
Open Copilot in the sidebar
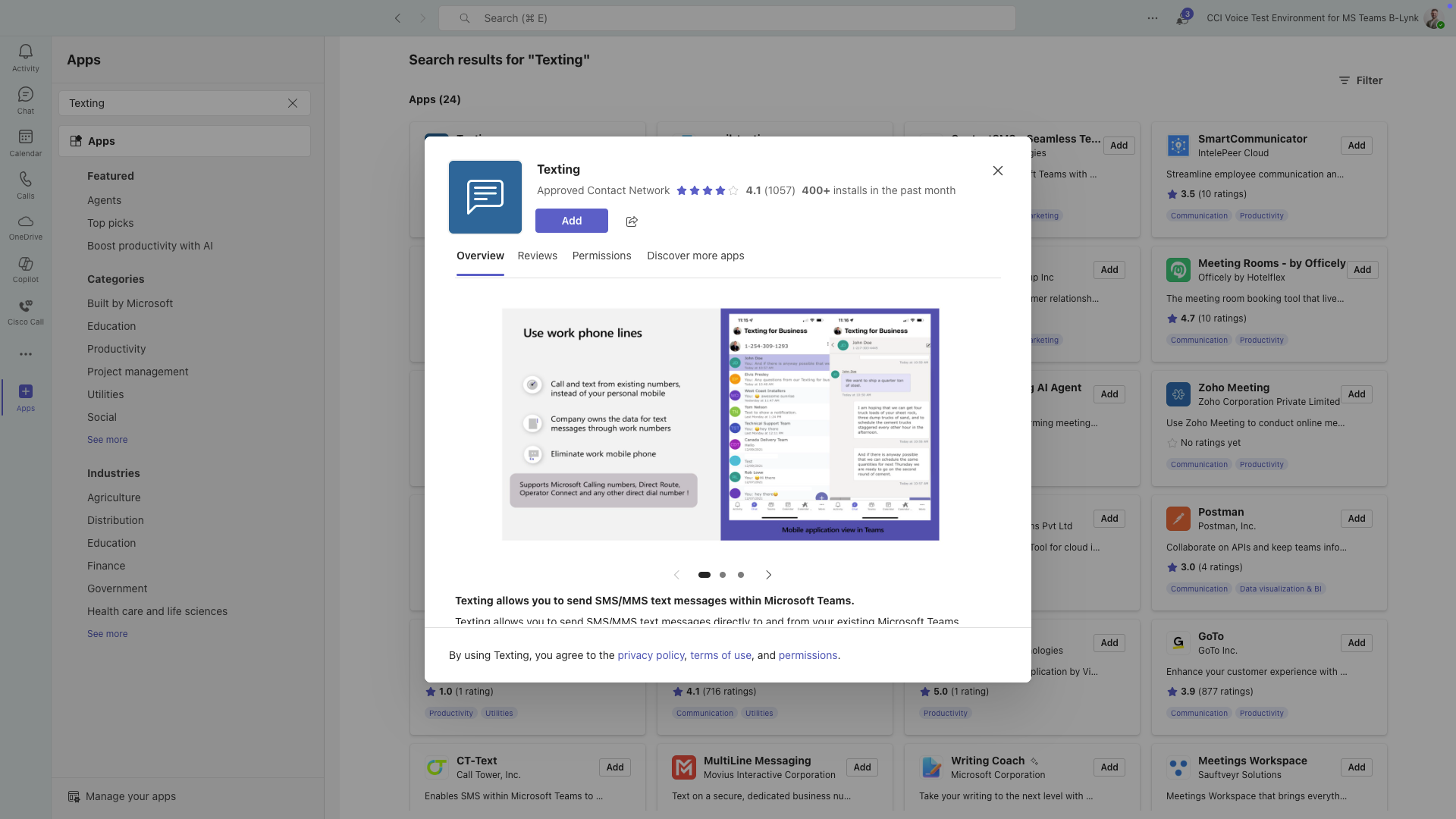(x=26, y=269)
